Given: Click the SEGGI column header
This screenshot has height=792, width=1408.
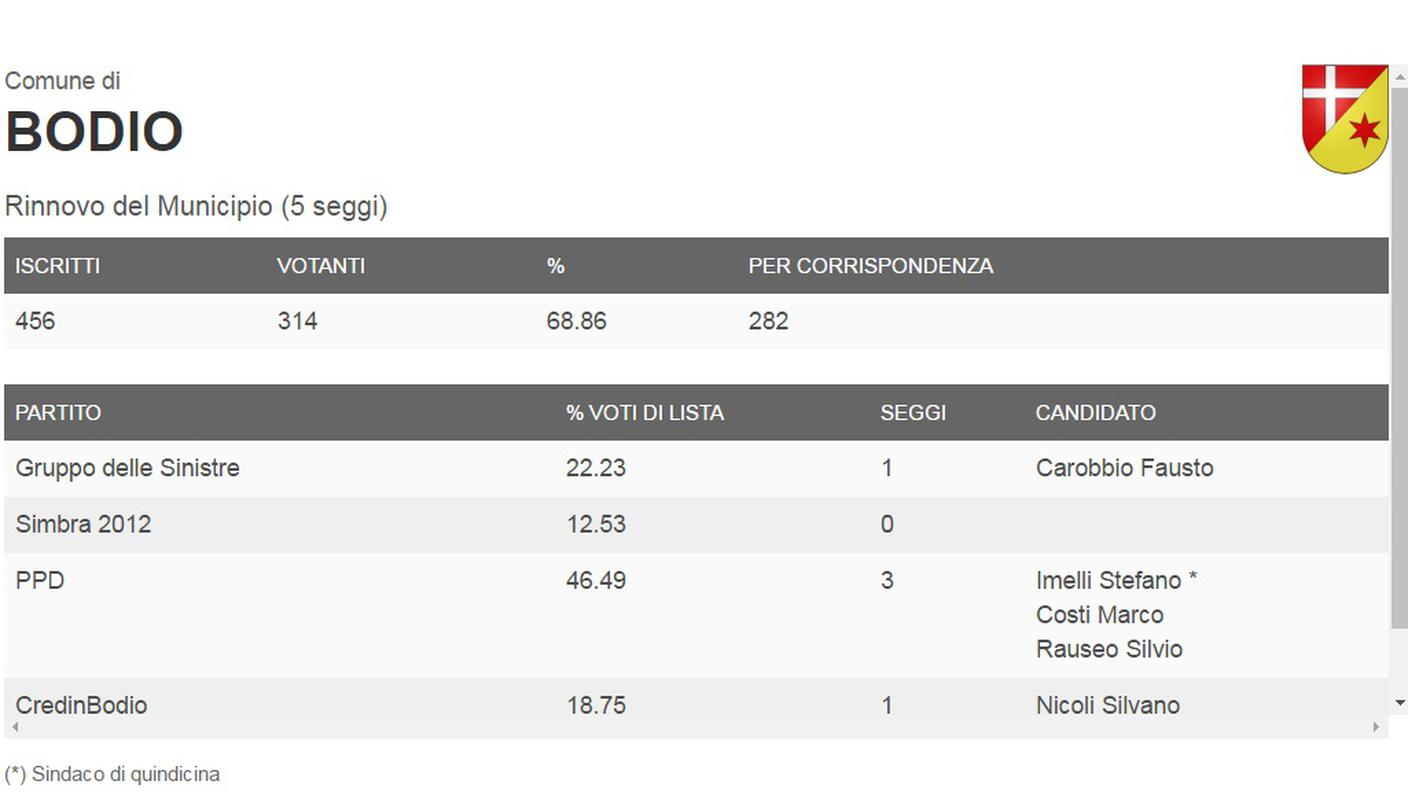Looking at the screenshot, I should 913,412.
